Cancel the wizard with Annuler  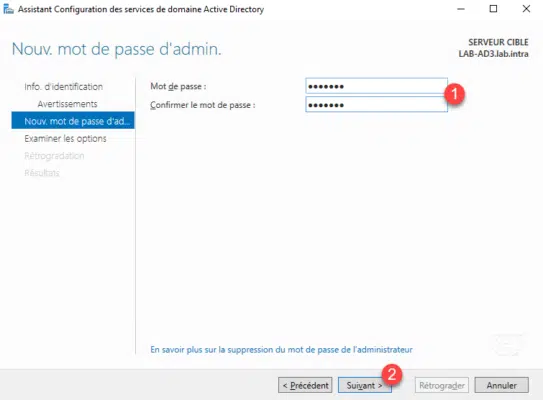tap(501, 385)
